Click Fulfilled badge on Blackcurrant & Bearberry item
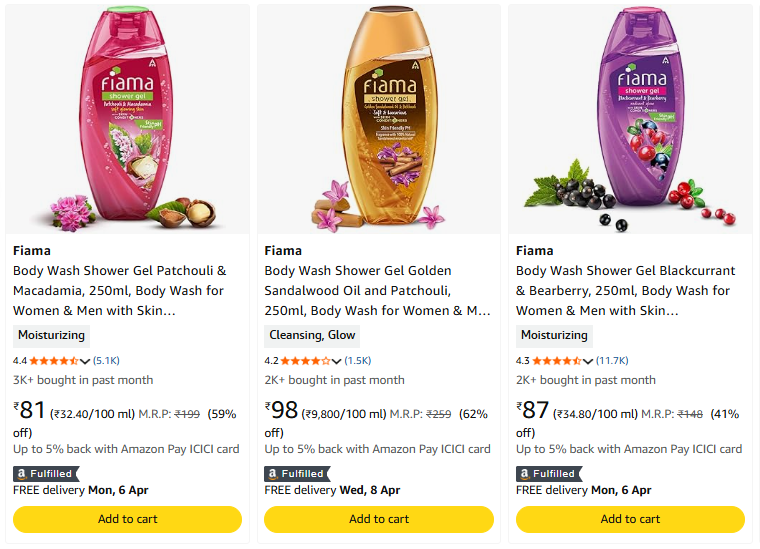This screenshot has width=760, height=549. click(x=549, y=473)
